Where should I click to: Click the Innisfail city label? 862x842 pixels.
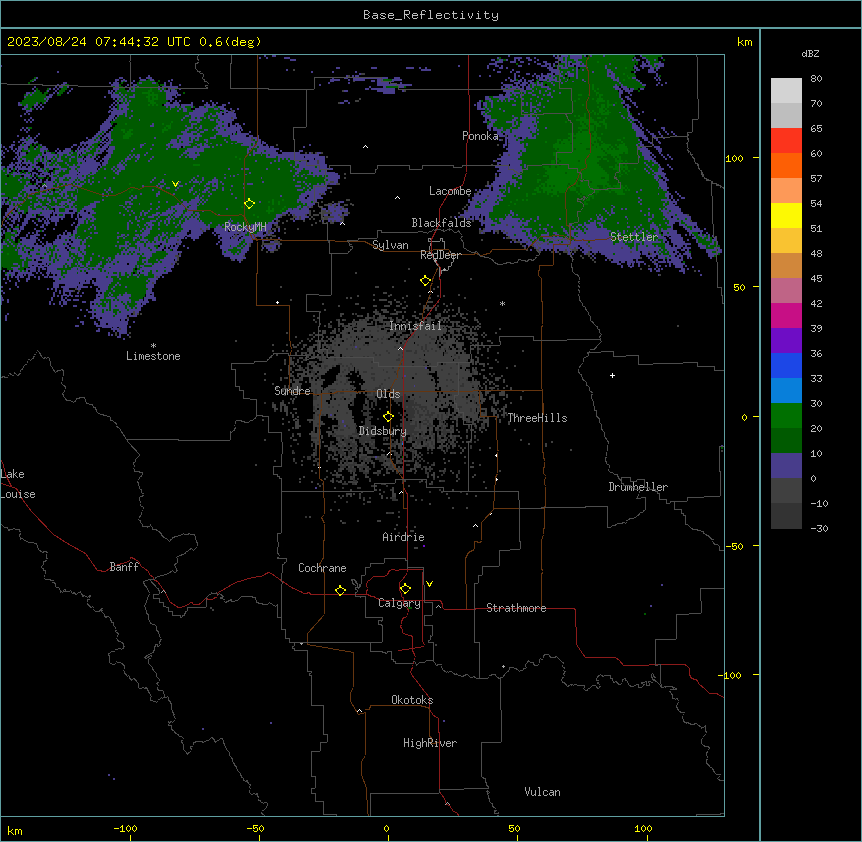(415, 326)
